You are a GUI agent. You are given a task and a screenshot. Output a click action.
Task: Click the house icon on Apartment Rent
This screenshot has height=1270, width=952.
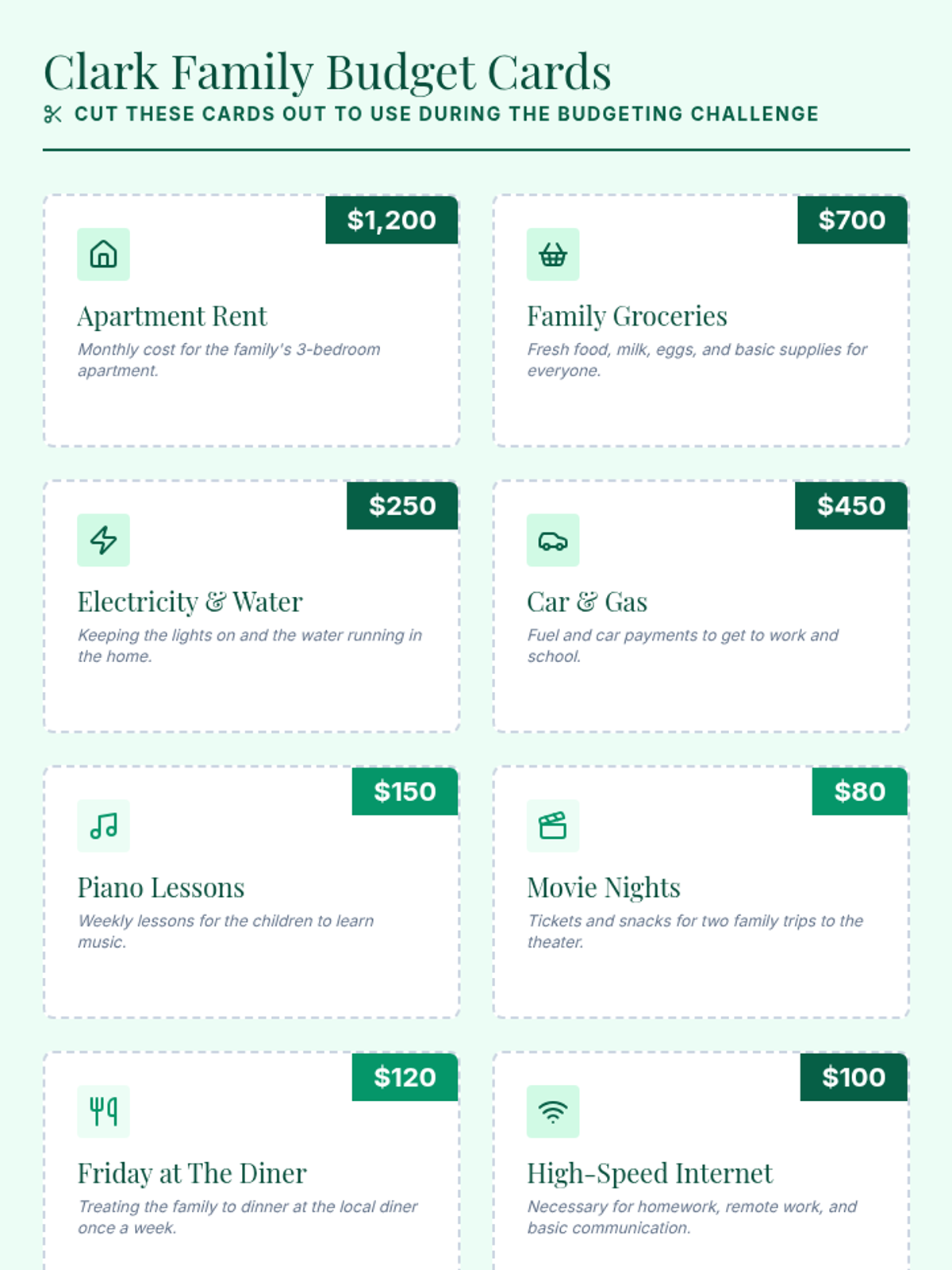click(103, 255)
